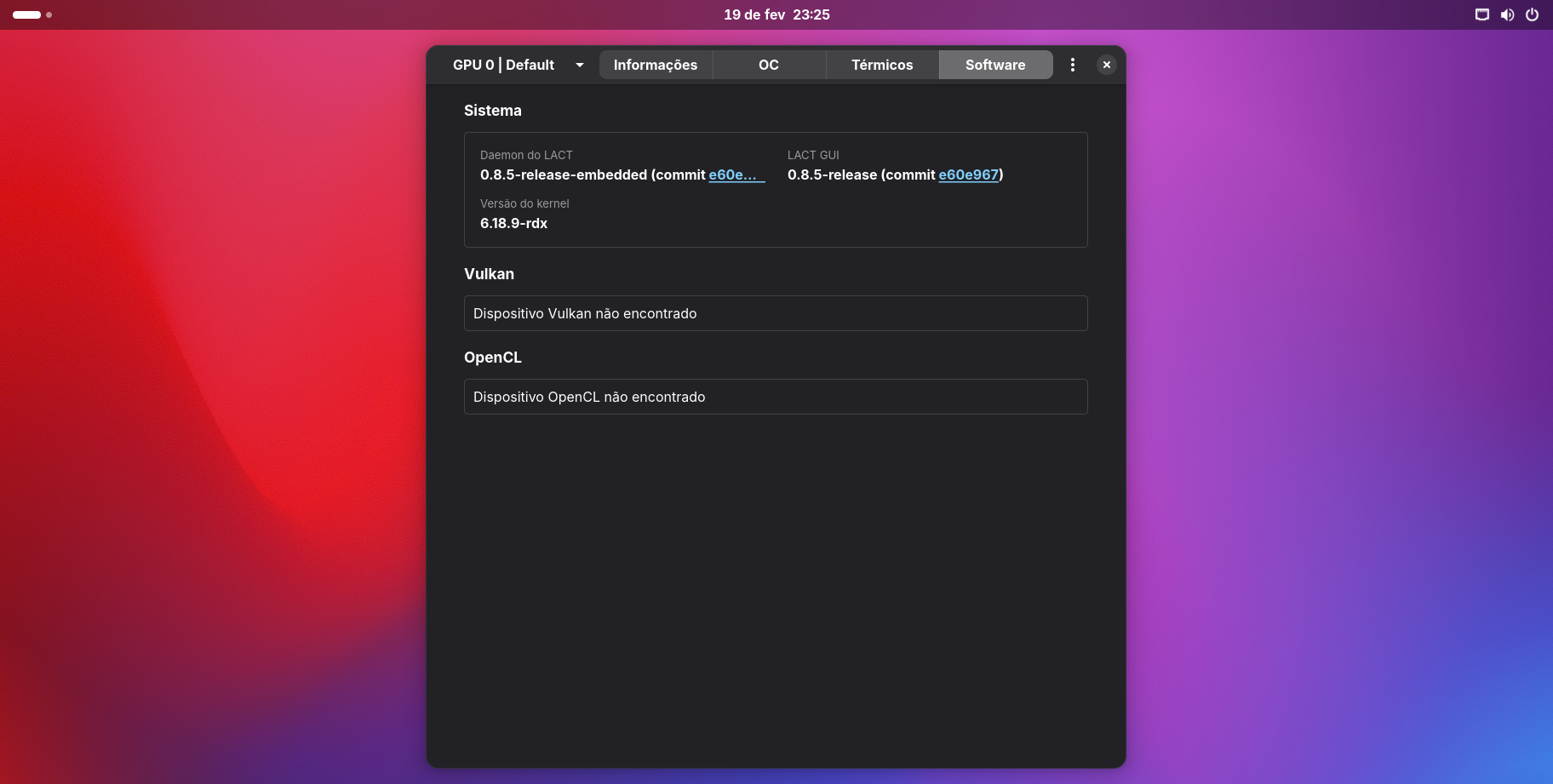This screenshot has height=784, width=1553.
Task: Click the screen icon in top bar
Action: [1482, 14]
